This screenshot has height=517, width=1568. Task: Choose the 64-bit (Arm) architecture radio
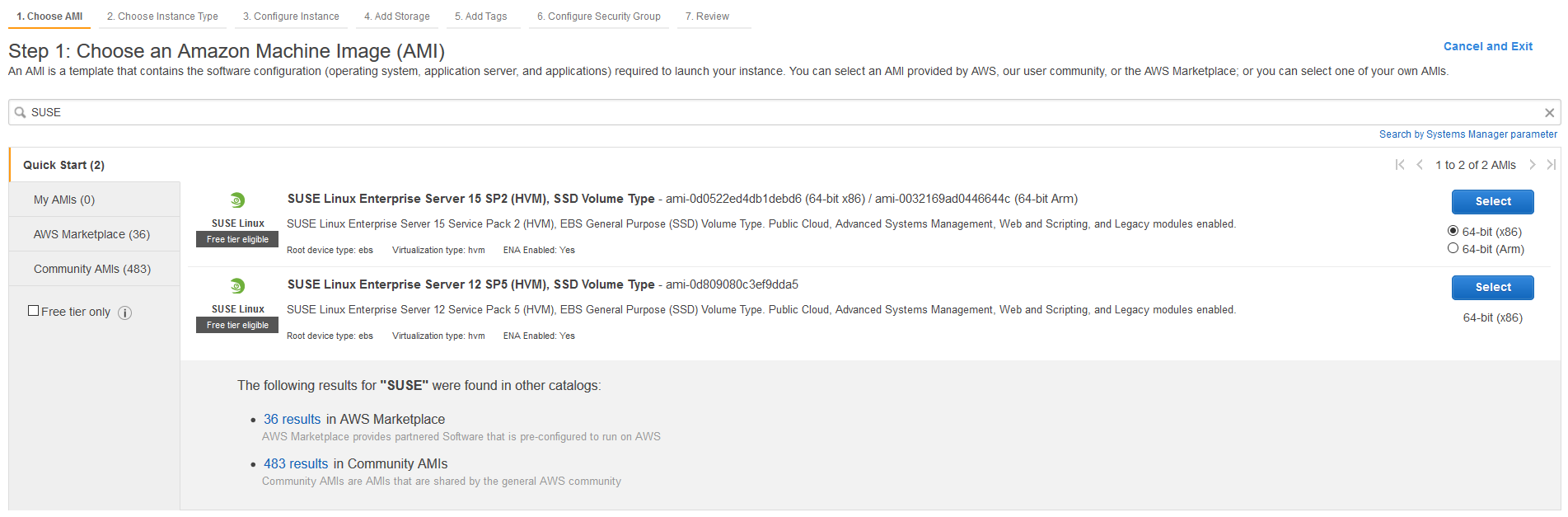click(x=1453, y=248)
